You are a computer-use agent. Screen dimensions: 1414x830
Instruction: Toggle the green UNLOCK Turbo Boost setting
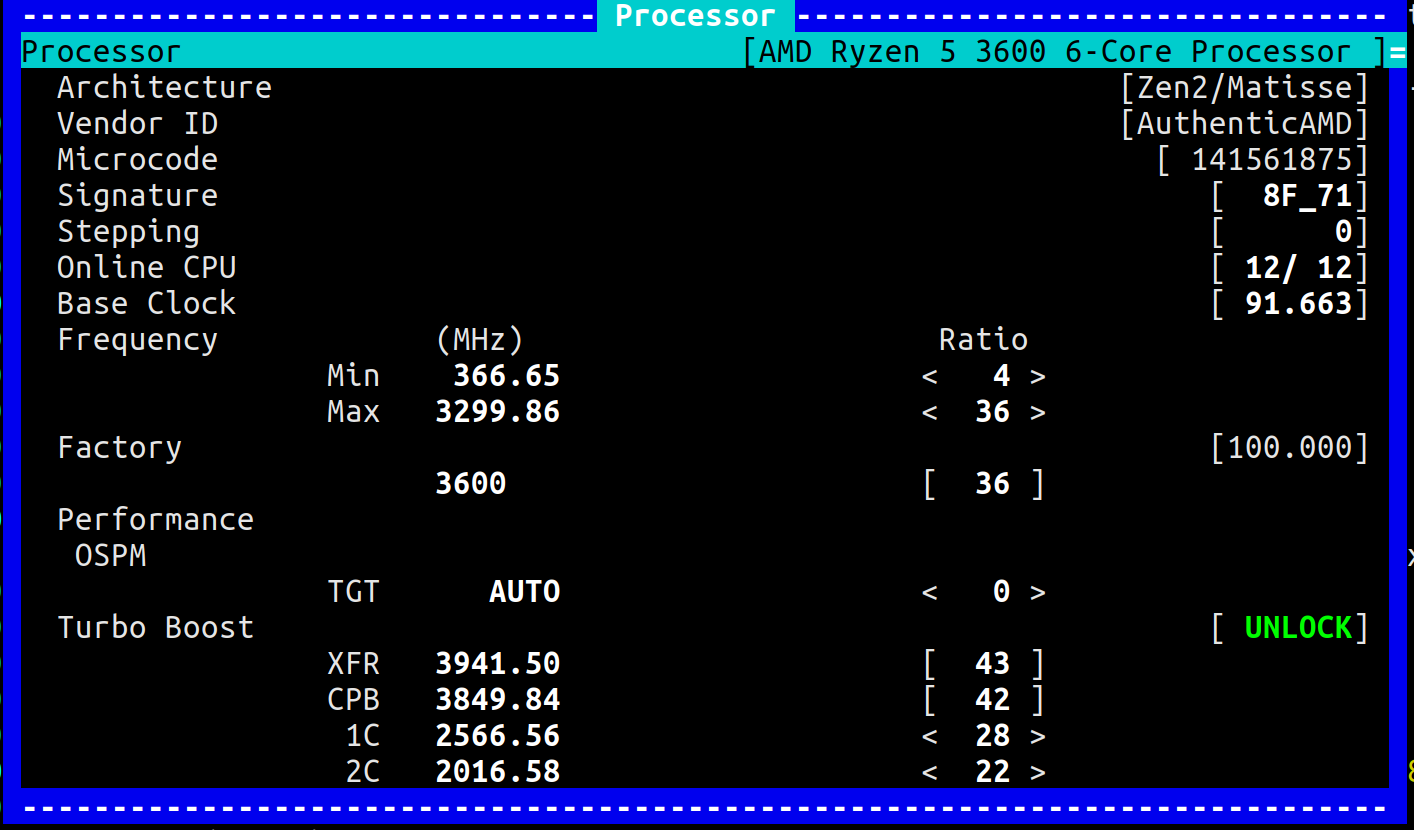tap(1298, 628)
